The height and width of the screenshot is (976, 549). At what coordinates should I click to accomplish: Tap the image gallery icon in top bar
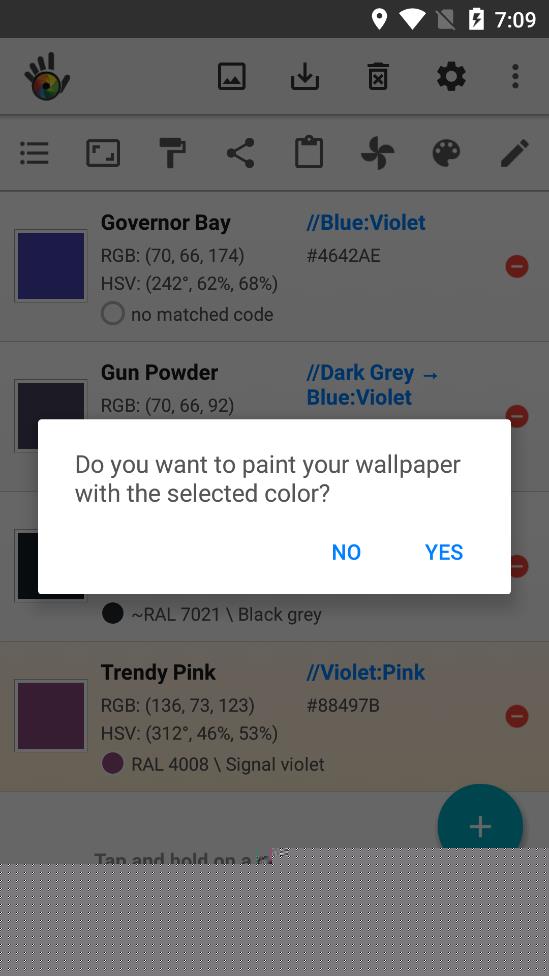click(x=232, y=77)
